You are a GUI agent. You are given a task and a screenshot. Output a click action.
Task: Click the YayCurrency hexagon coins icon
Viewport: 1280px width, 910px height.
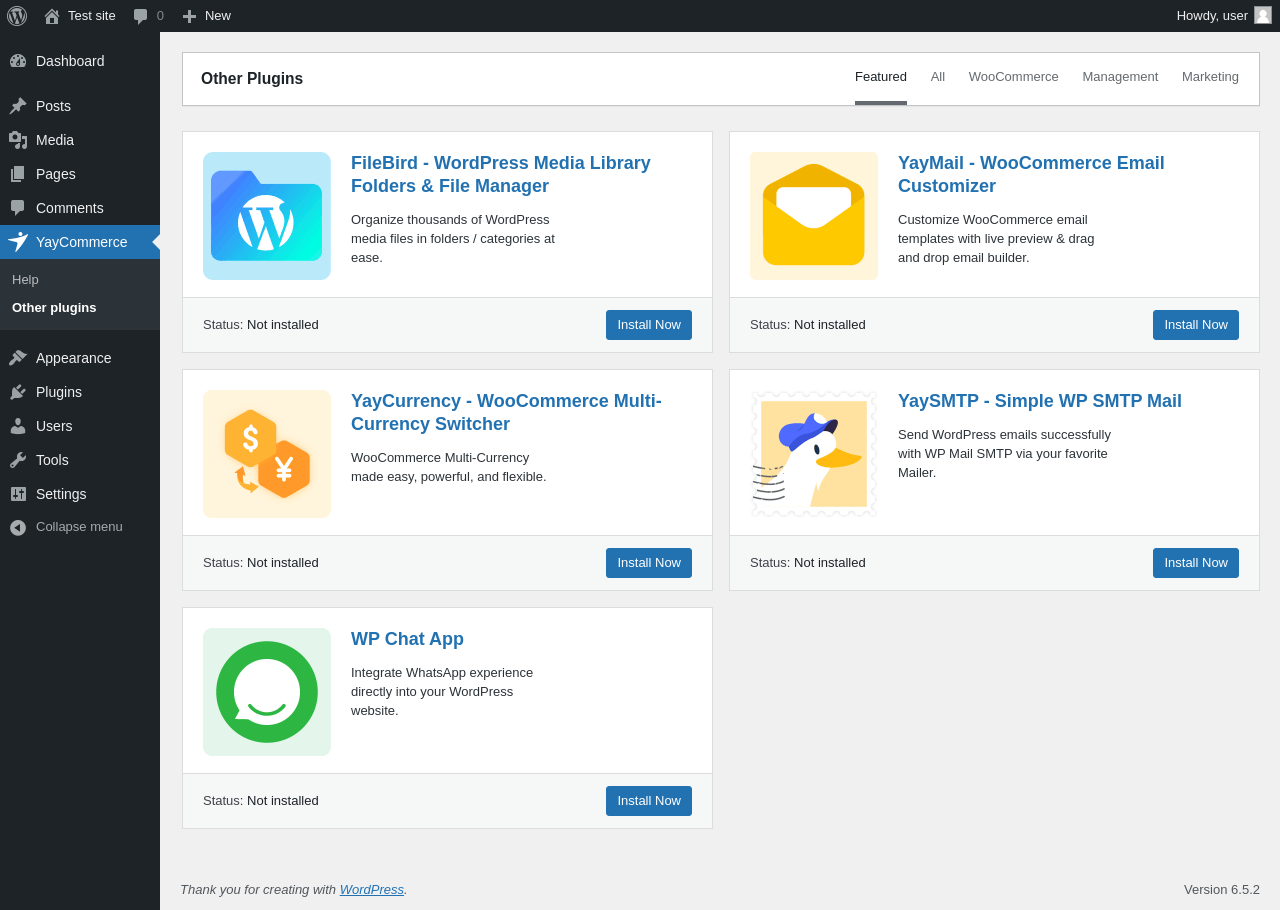(267, 454)
